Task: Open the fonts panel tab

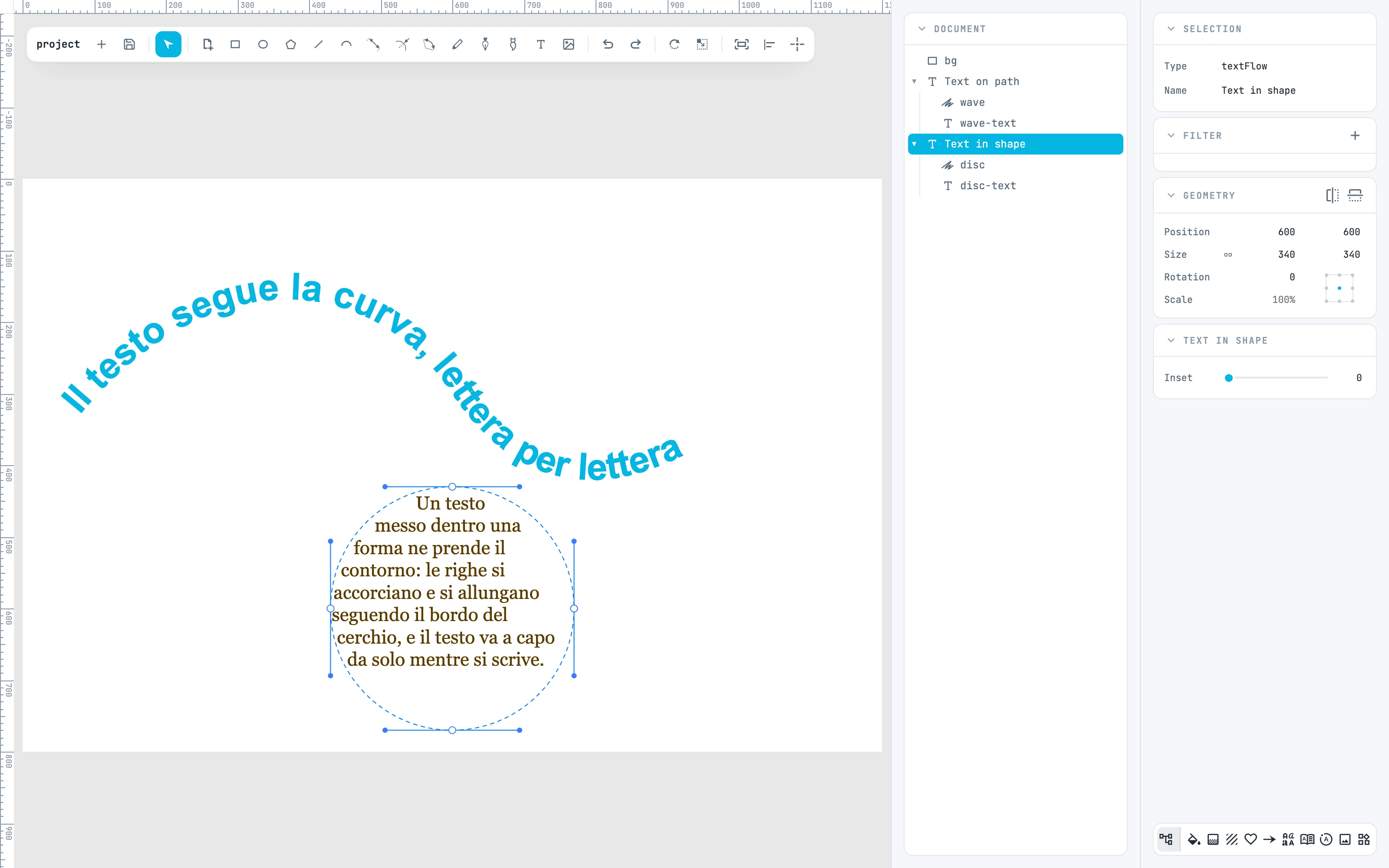Action: point(1288,839)
